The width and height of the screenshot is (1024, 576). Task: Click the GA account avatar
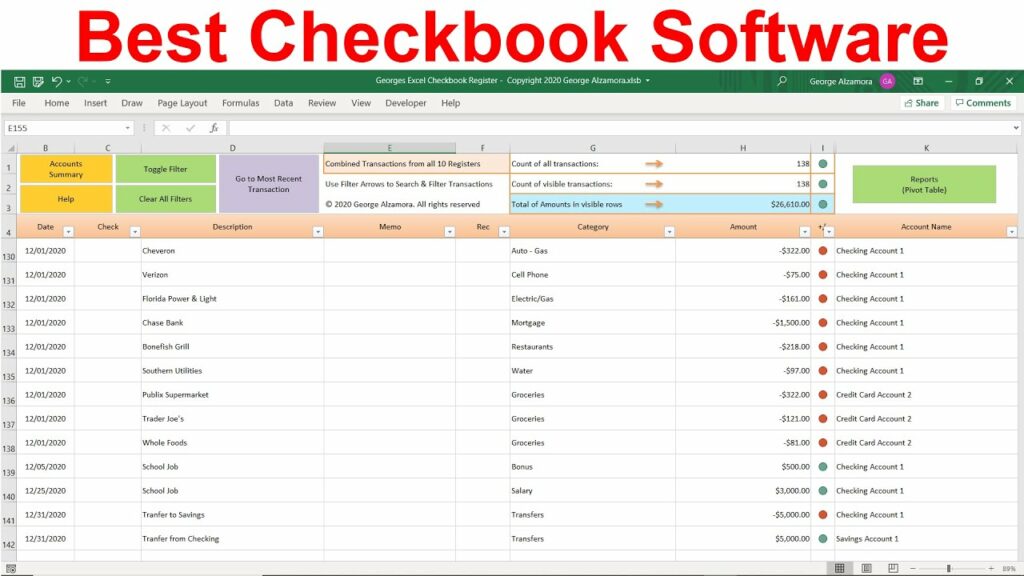point(887,81)
